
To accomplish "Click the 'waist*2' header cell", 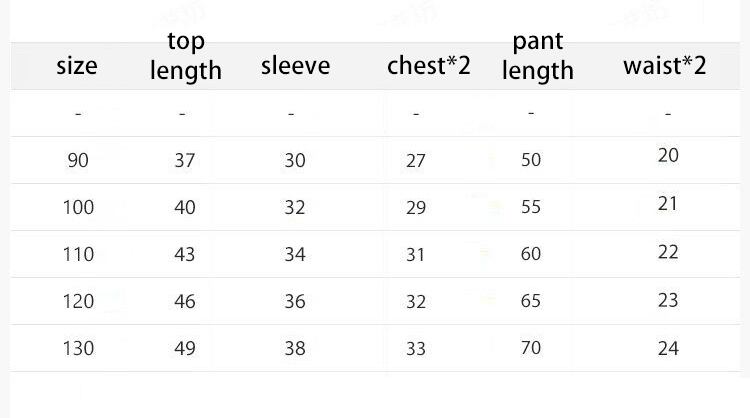I will (x=664, y=66).
